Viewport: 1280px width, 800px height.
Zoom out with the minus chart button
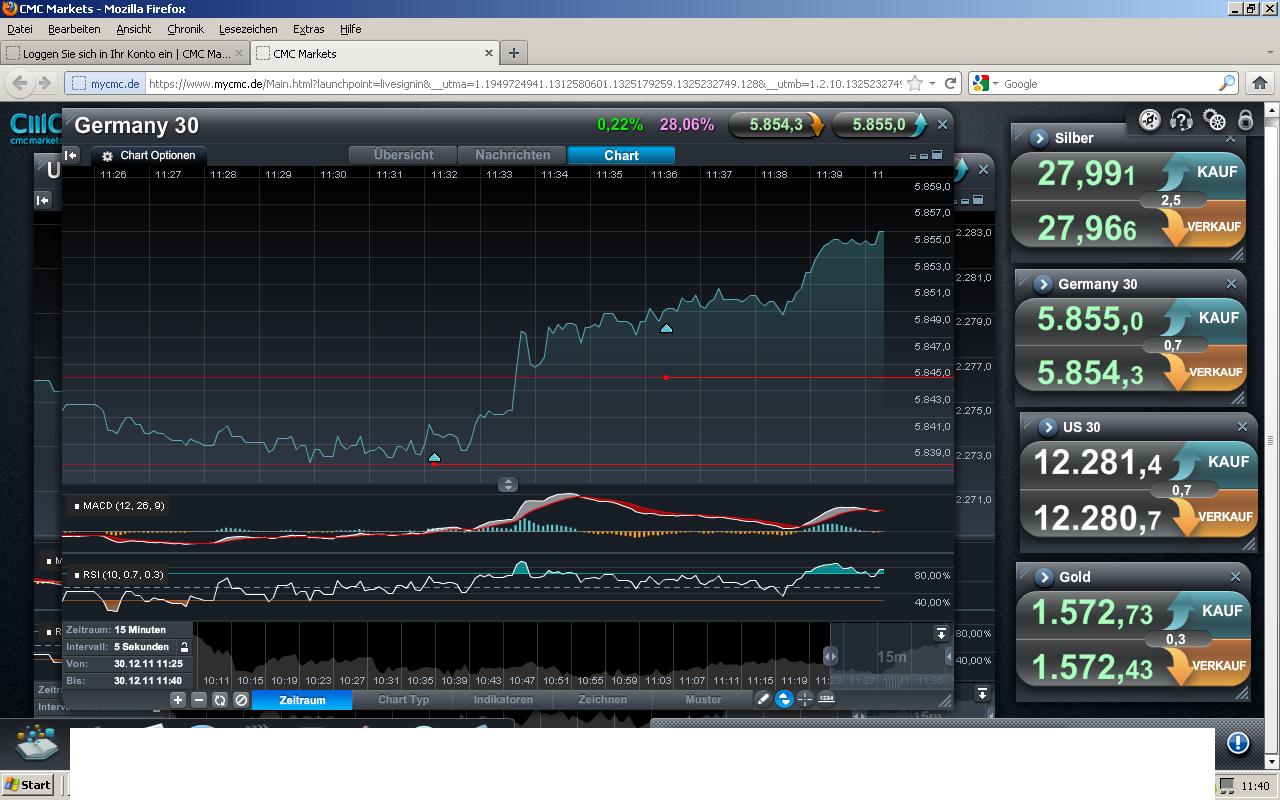coord(199,700)
